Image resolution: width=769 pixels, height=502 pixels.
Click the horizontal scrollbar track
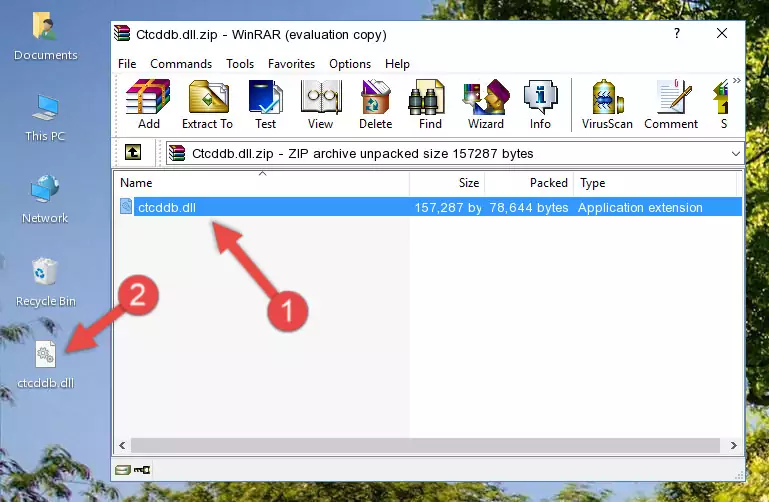pos(425,445)
